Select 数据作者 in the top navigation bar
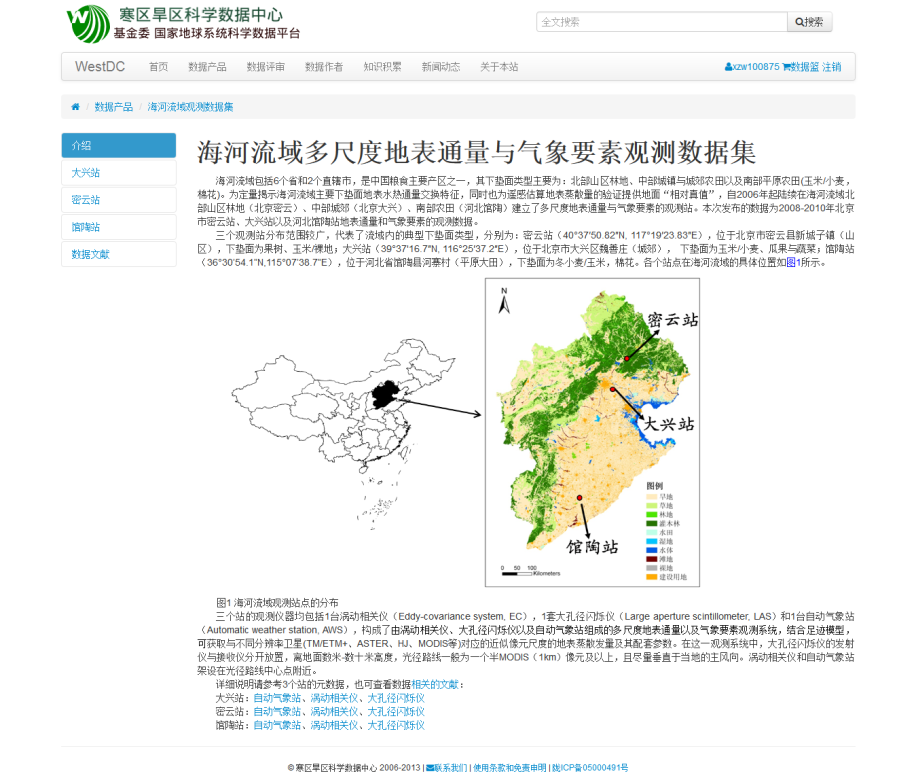Image resolution: width=916 pixels, height=780 pixels. [x=324, y=67]
